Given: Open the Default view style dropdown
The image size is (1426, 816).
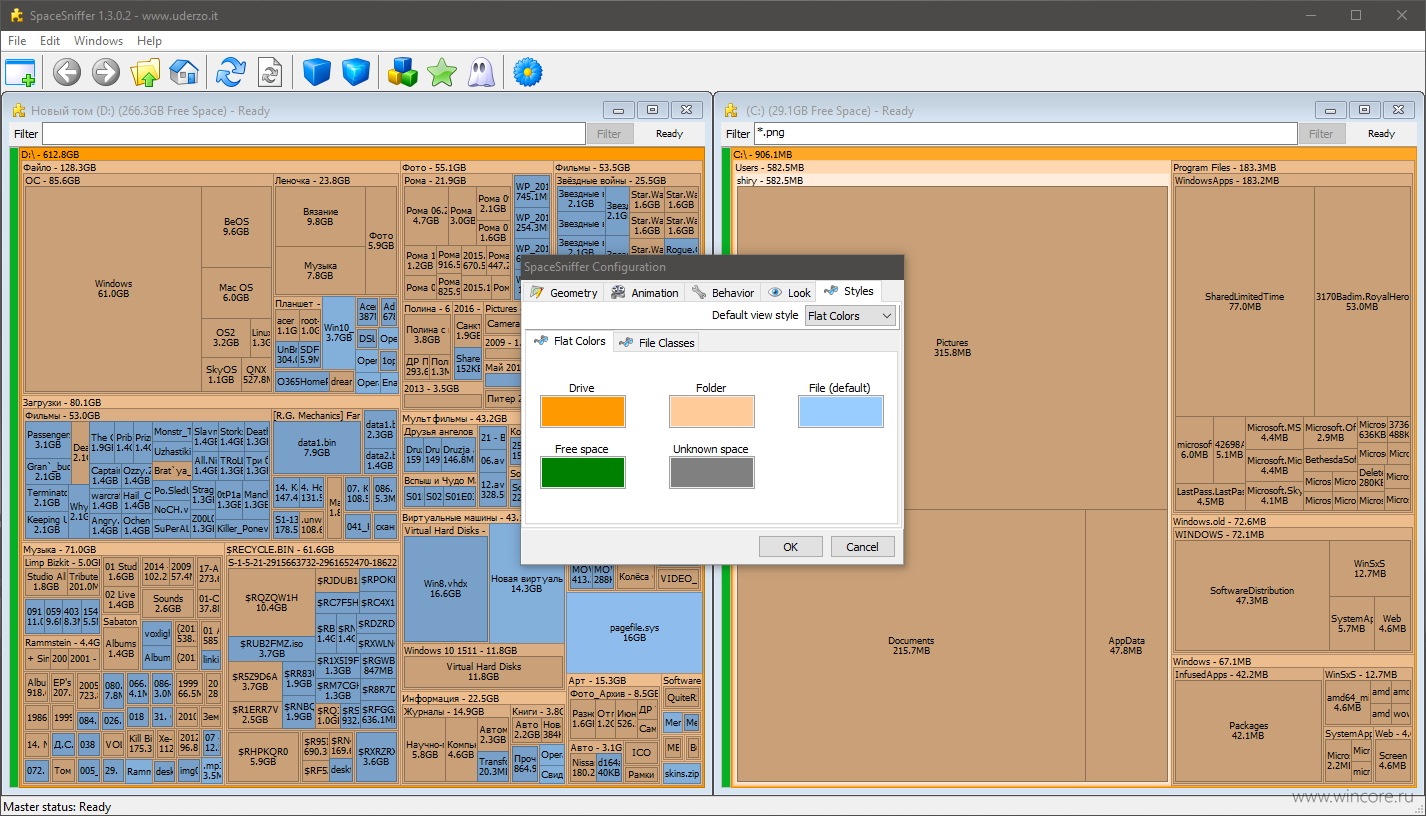Looking at the screenshot, I should click(851, 316).
